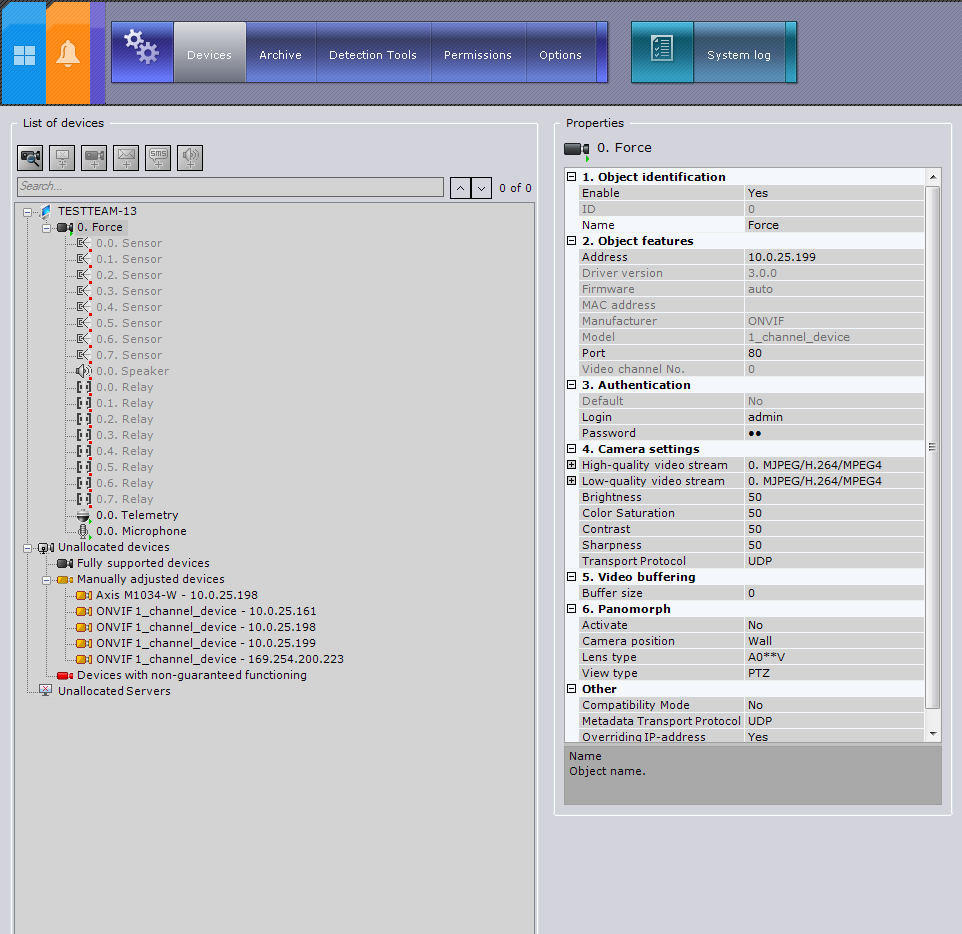
Task: Go to previous search result arrow
Action: 460,188
